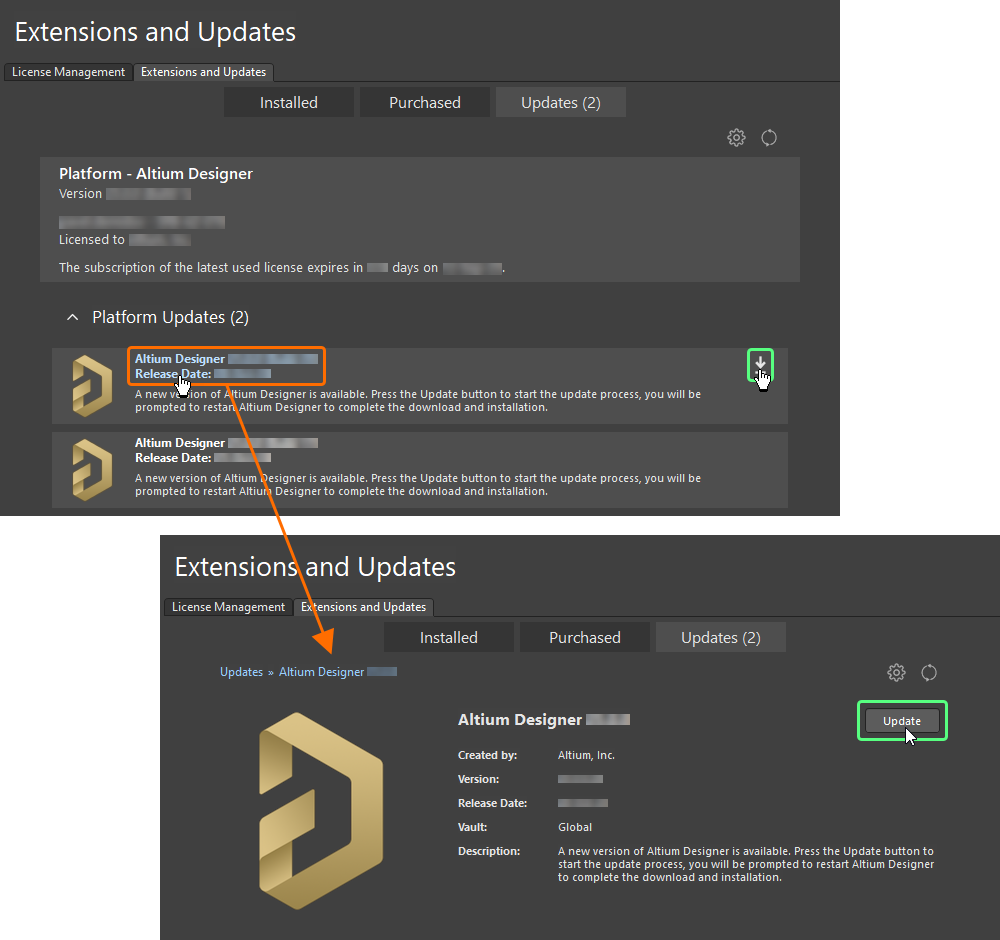Click the Update button in detail view

pyautogui.click(x=902, y=721)
